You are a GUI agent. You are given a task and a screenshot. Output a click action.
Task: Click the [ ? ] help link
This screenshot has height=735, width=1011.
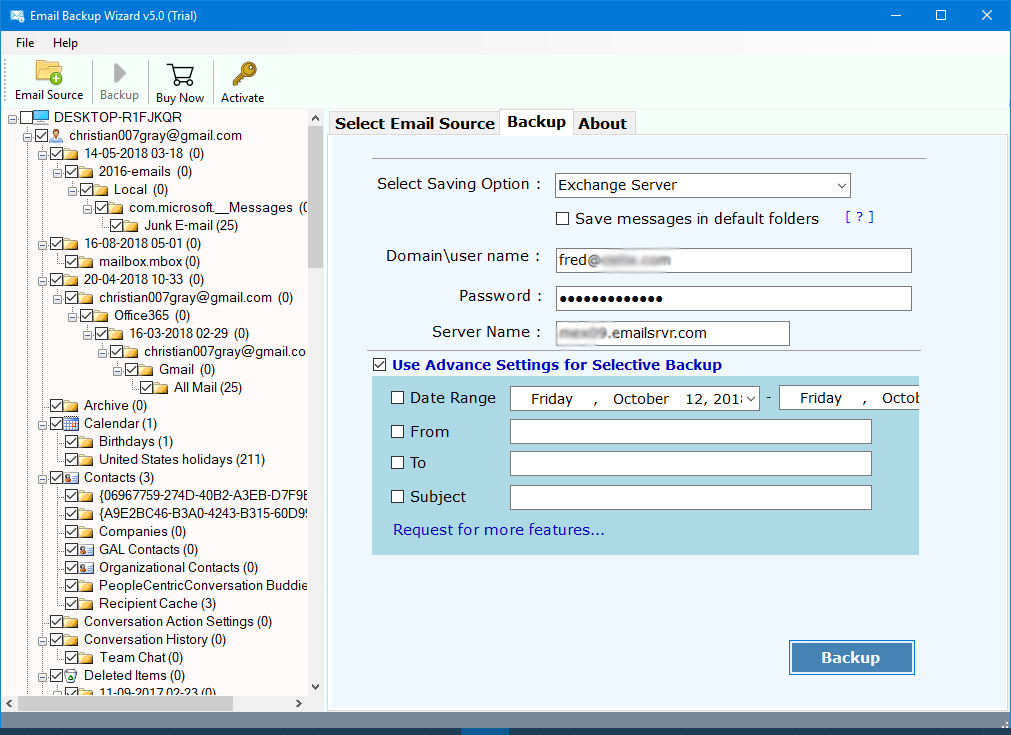point(859,217)
